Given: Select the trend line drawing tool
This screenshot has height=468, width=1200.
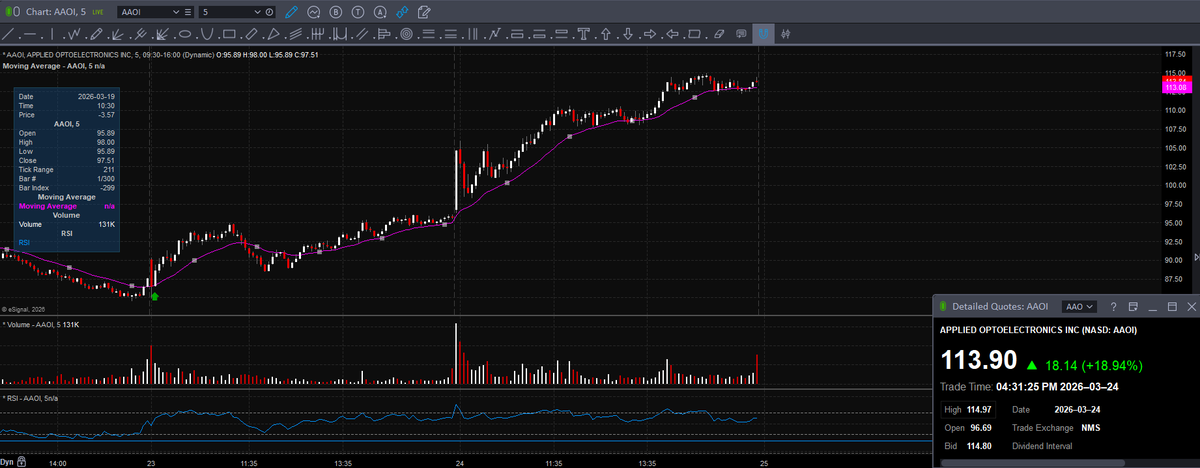Looking at the screenshot, I should click(x=7, y=34).
